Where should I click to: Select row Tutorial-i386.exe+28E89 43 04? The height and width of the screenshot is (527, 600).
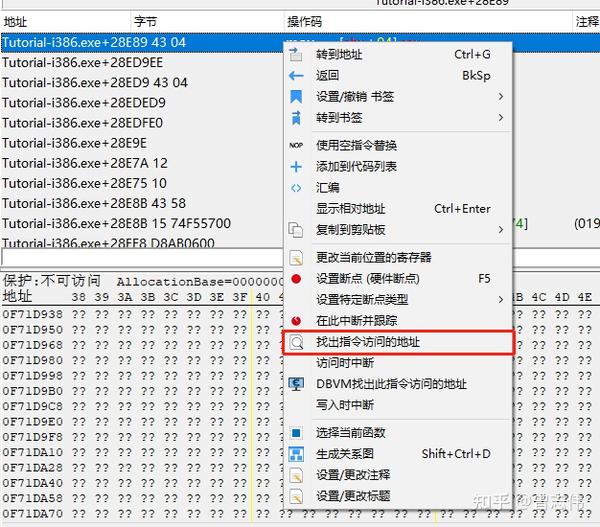pos(142,42)
